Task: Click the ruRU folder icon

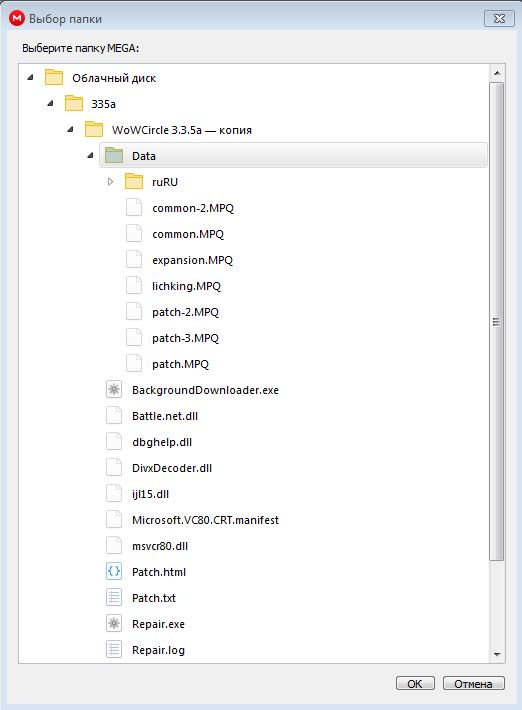Action: tap(134, 181)
